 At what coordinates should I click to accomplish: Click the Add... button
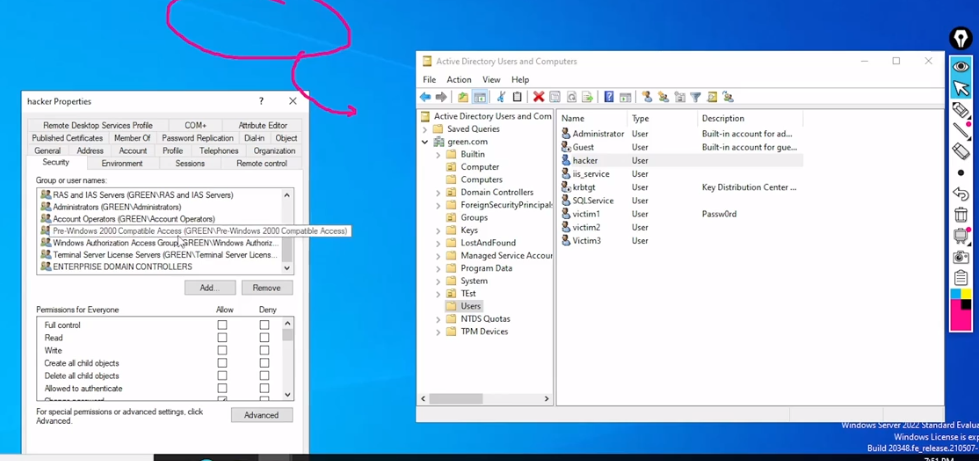210,288
